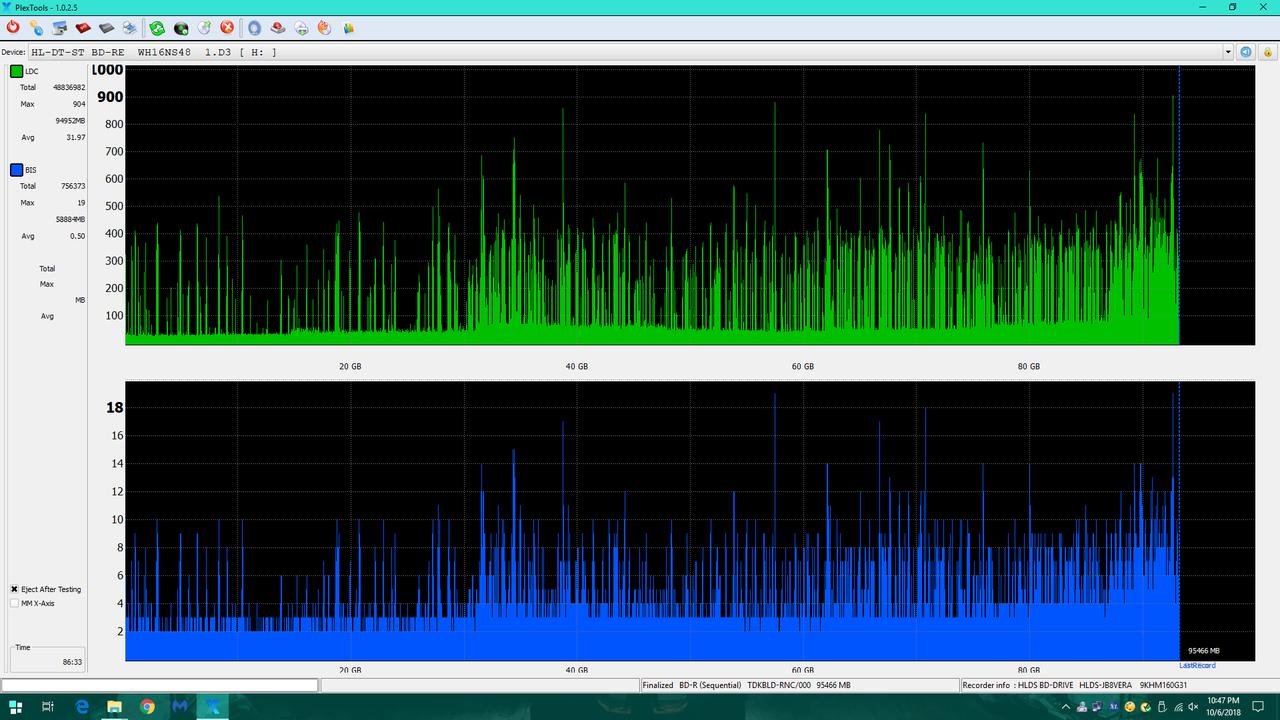Click the 94952MB value under LDC
This screenshot has height=720, width=1280.
pos(70,120)
